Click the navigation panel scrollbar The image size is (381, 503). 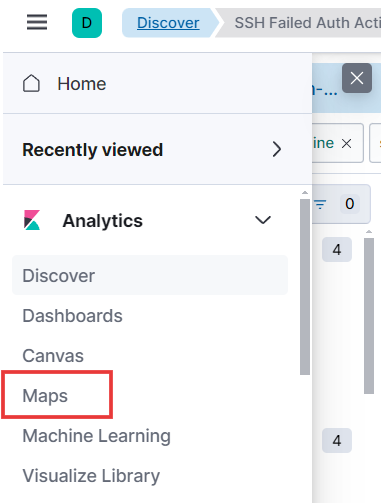(305, 287)
